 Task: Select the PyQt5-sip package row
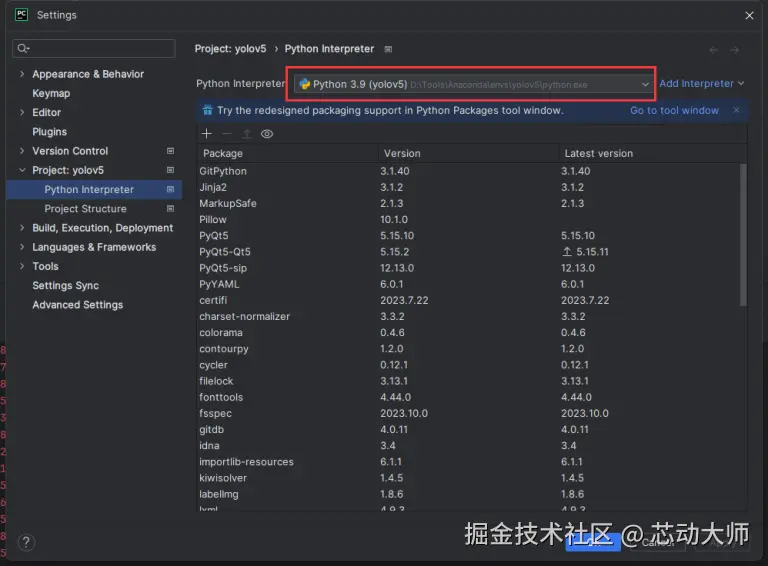tap(469, 268)
